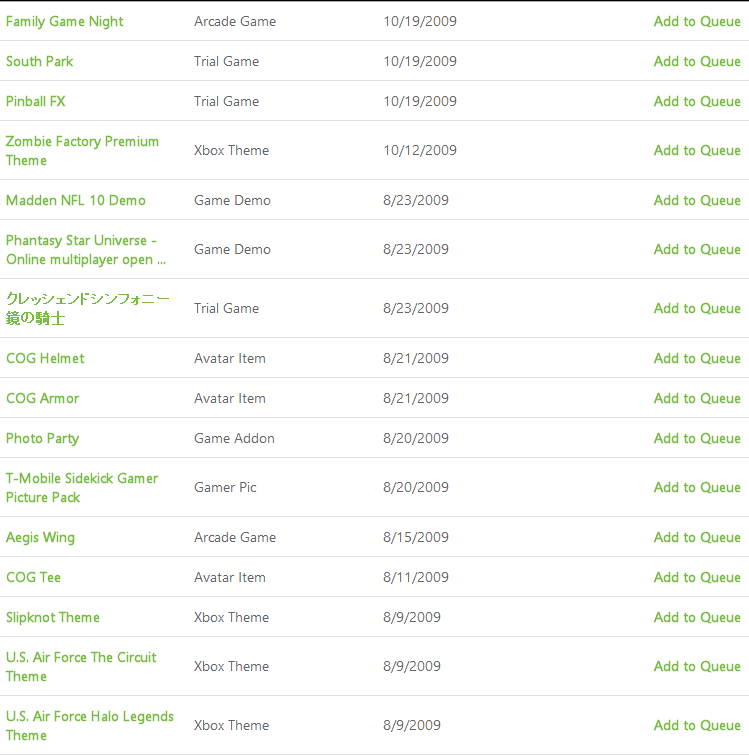
Task: Open the South Park title link
Action: pos(40,62)
